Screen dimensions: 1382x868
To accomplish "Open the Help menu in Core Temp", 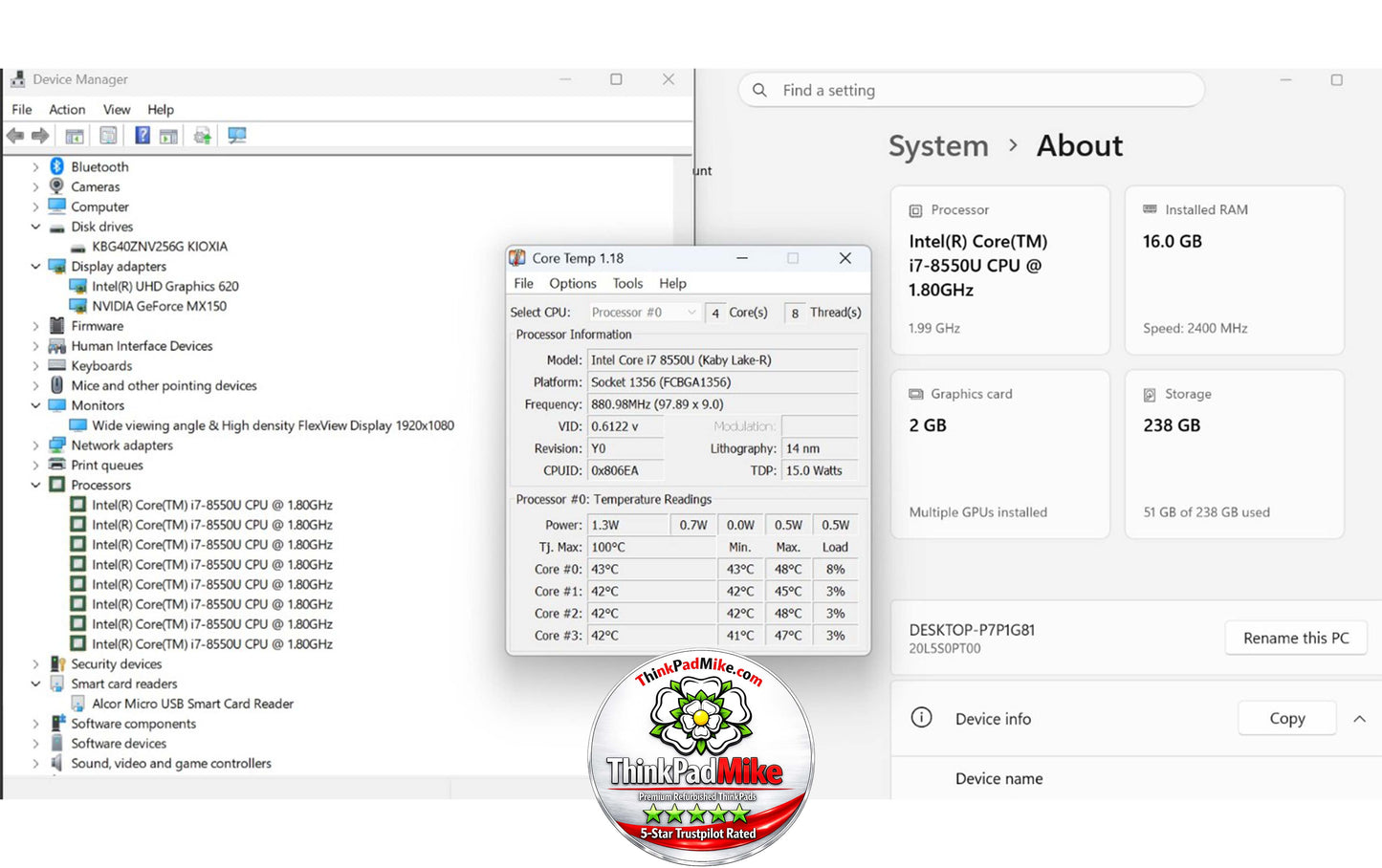I will [x=672, y=283].
